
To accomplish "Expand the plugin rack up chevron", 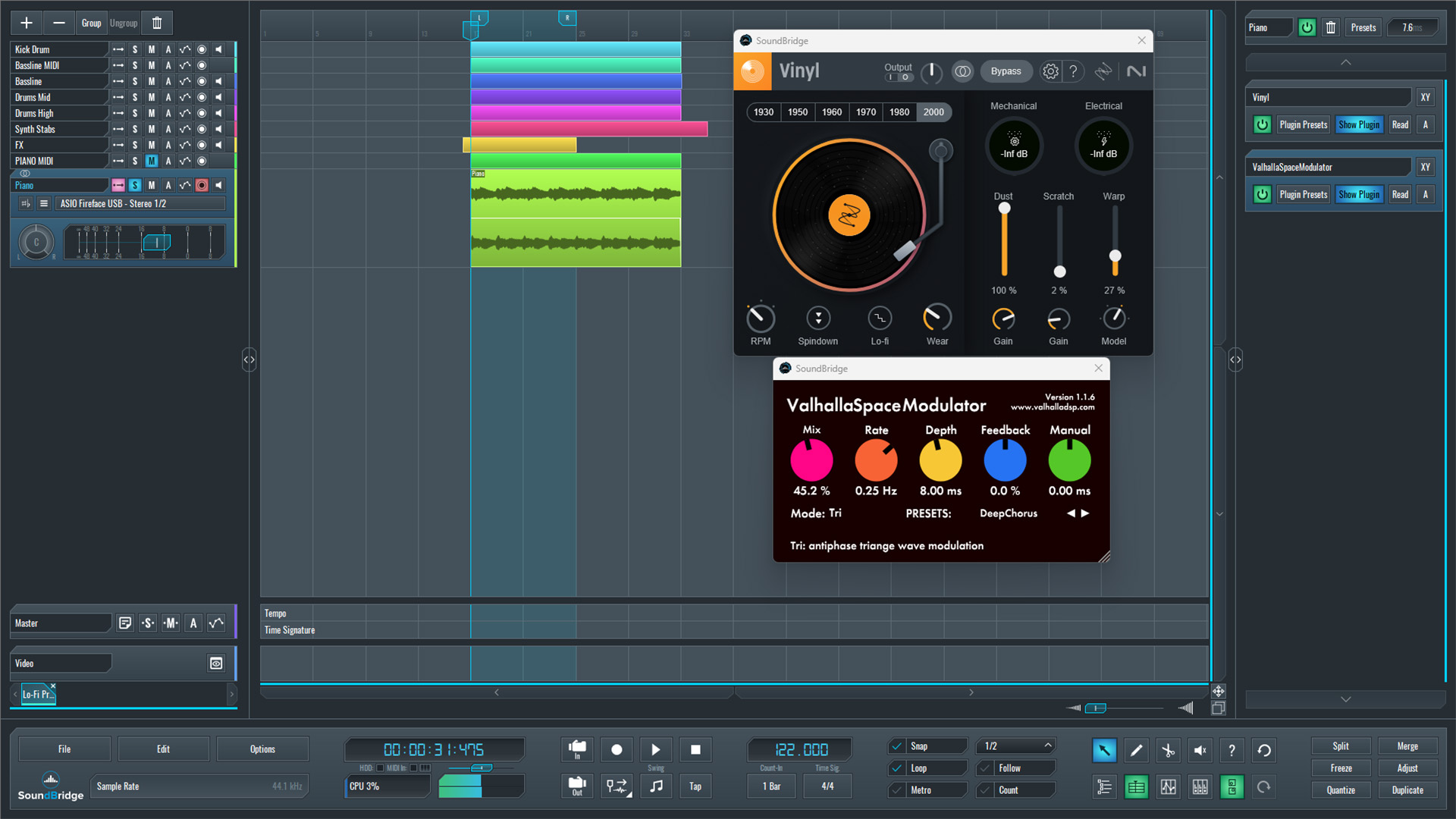I will pyautogui.click(x=1346, y=62).
